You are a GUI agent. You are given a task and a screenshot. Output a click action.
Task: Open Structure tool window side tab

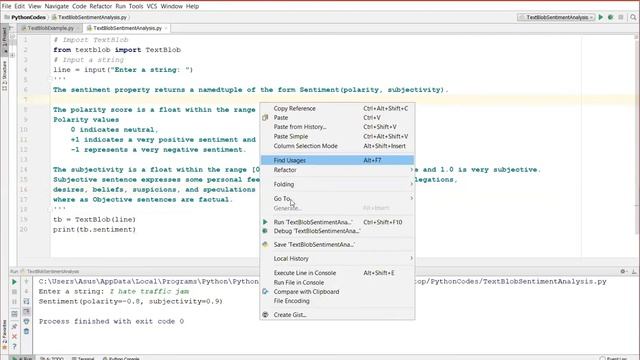tap(4, 76)
